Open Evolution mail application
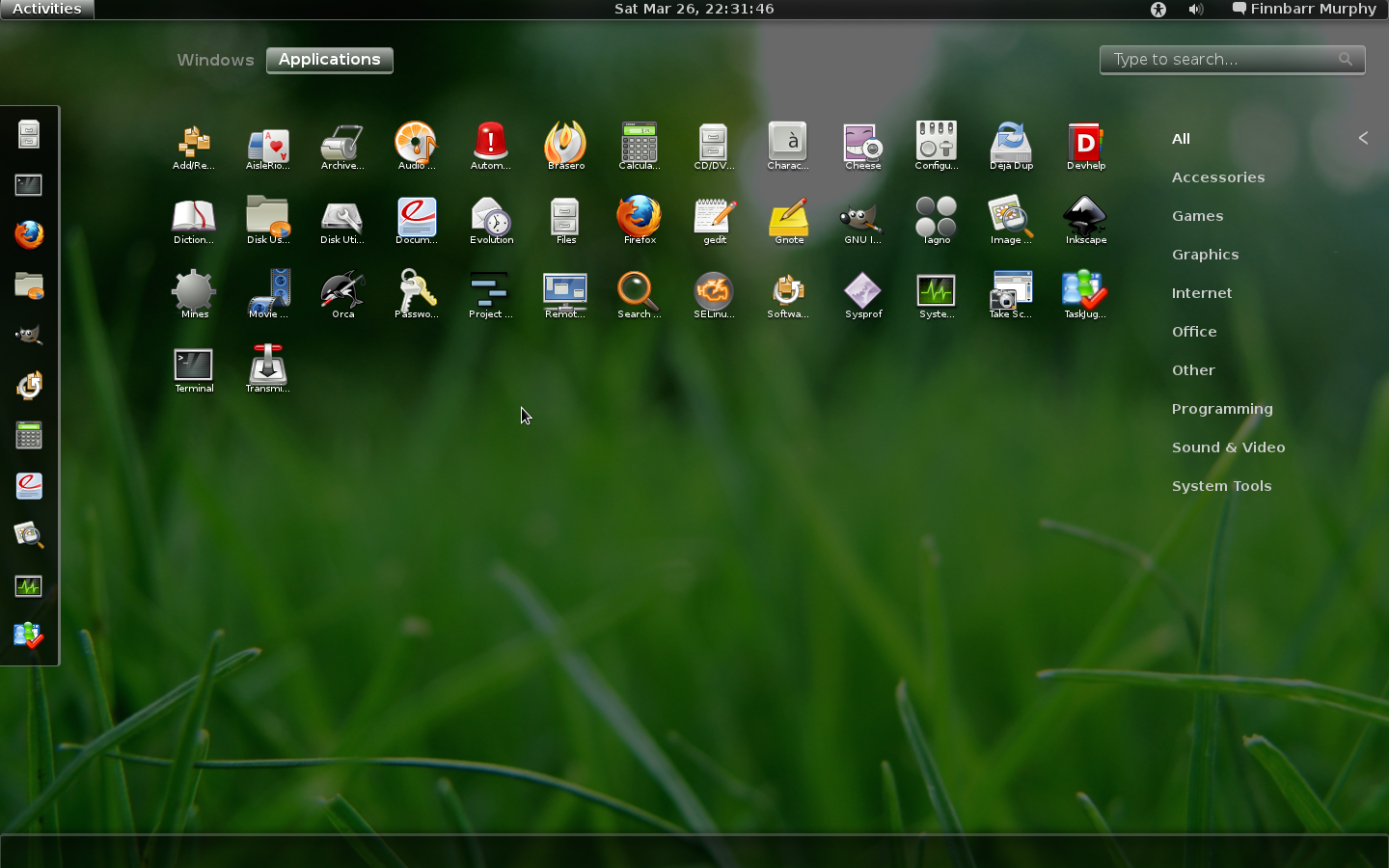The image size is (1389, 868). point(491,219)
